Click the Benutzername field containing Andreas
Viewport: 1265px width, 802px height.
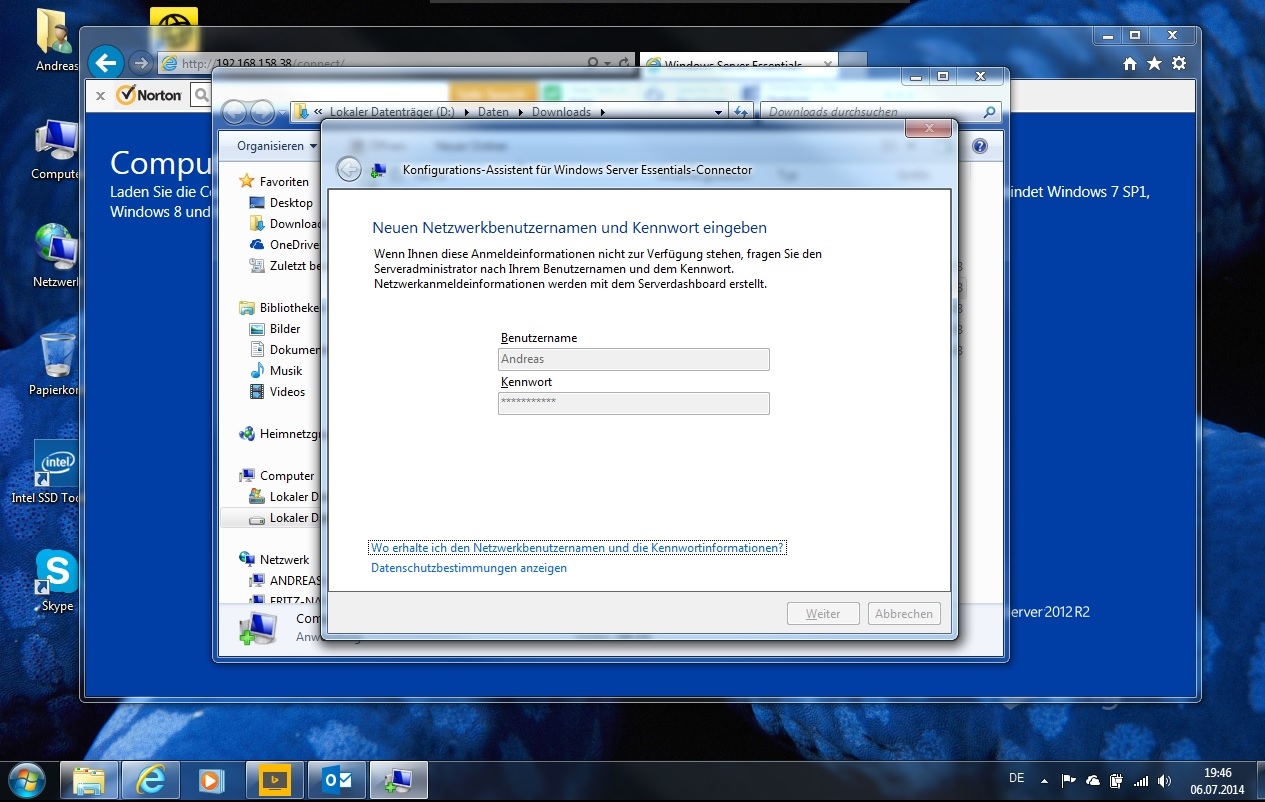(634, 359)
